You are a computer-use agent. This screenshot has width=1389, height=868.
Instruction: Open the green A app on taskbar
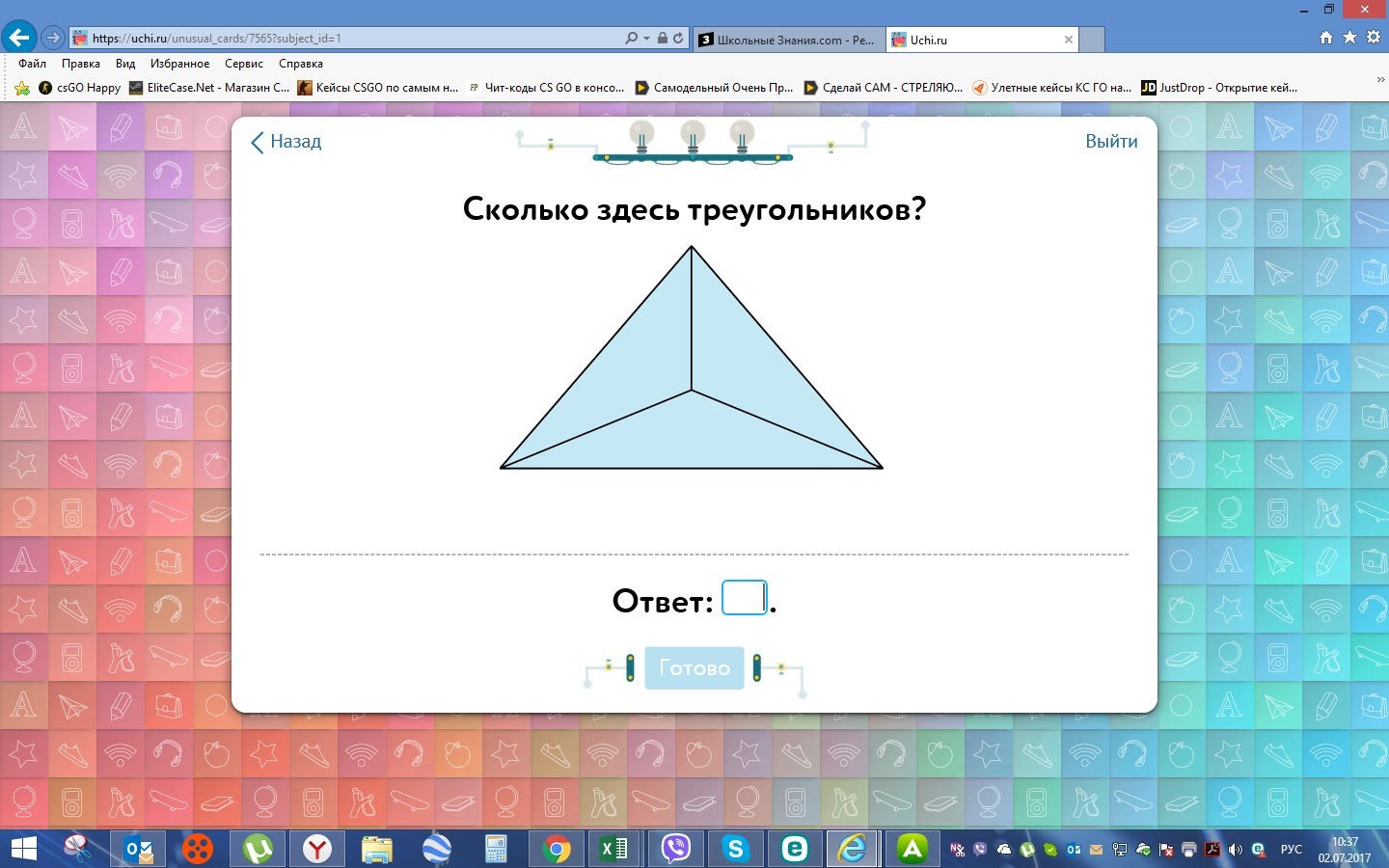[x=912, y=849]
